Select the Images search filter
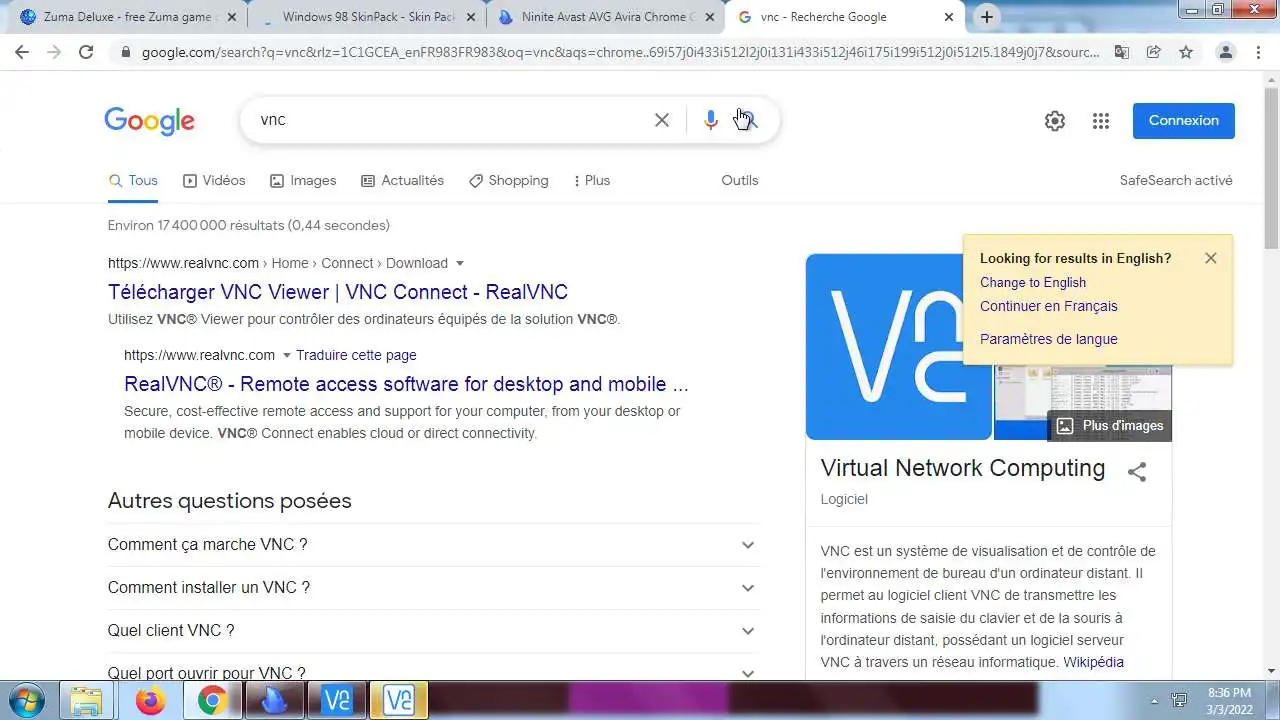This screenshot has width=1280, height=720. (x=303, y=180)
